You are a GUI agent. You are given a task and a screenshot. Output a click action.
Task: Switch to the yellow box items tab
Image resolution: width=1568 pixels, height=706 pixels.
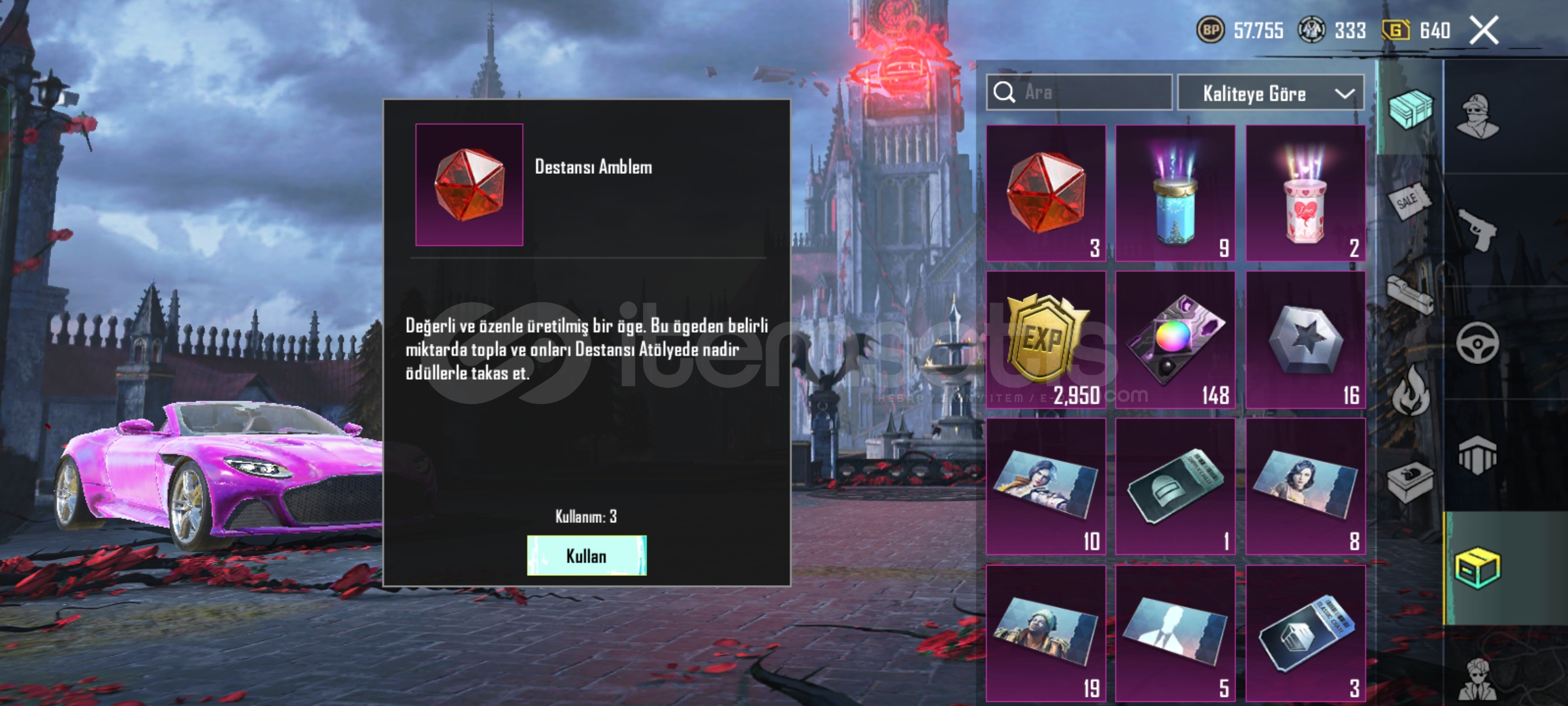click(x=1478, y=567)
